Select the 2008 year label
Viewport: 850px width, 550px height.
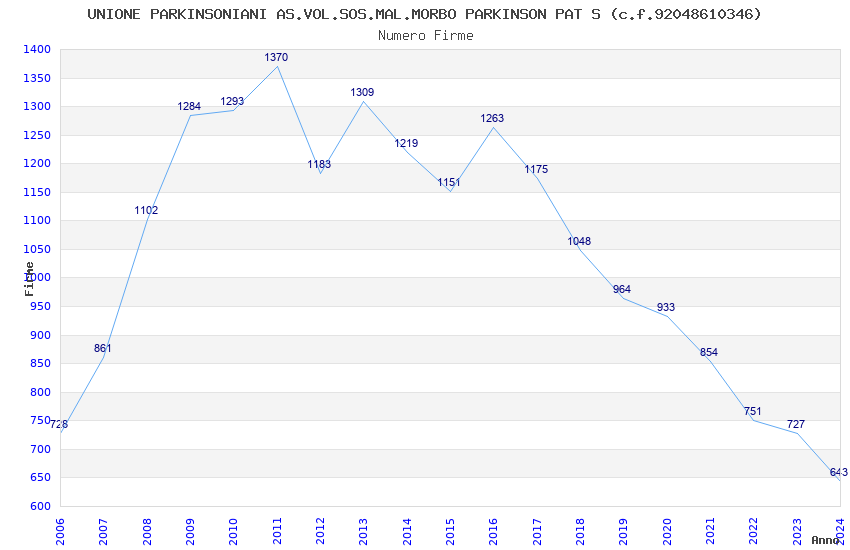pyautogui.click(x=146, y=532)
